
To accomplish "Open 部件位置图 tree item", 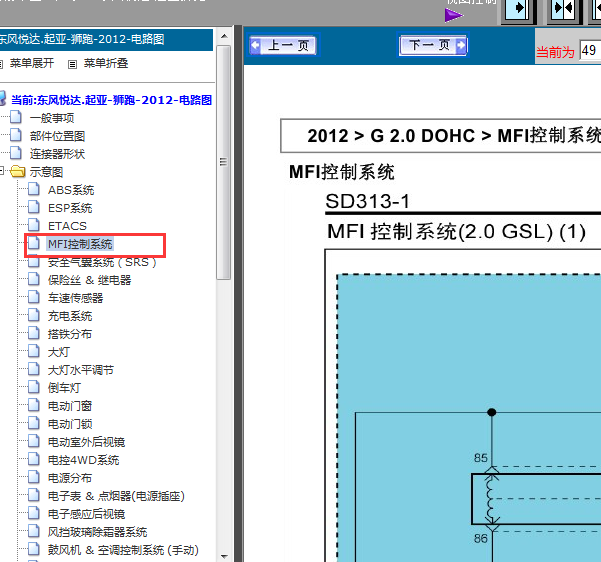I will (57, 136).
